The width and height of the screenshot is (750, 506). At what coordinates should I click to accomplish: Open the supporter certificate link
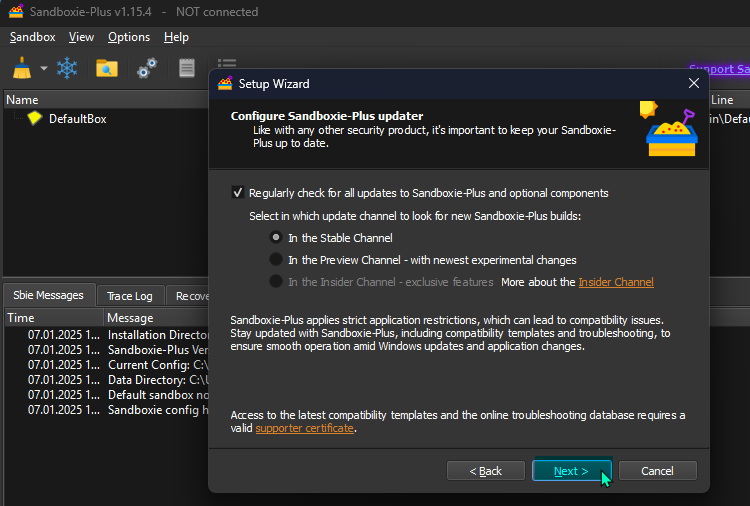305,428
